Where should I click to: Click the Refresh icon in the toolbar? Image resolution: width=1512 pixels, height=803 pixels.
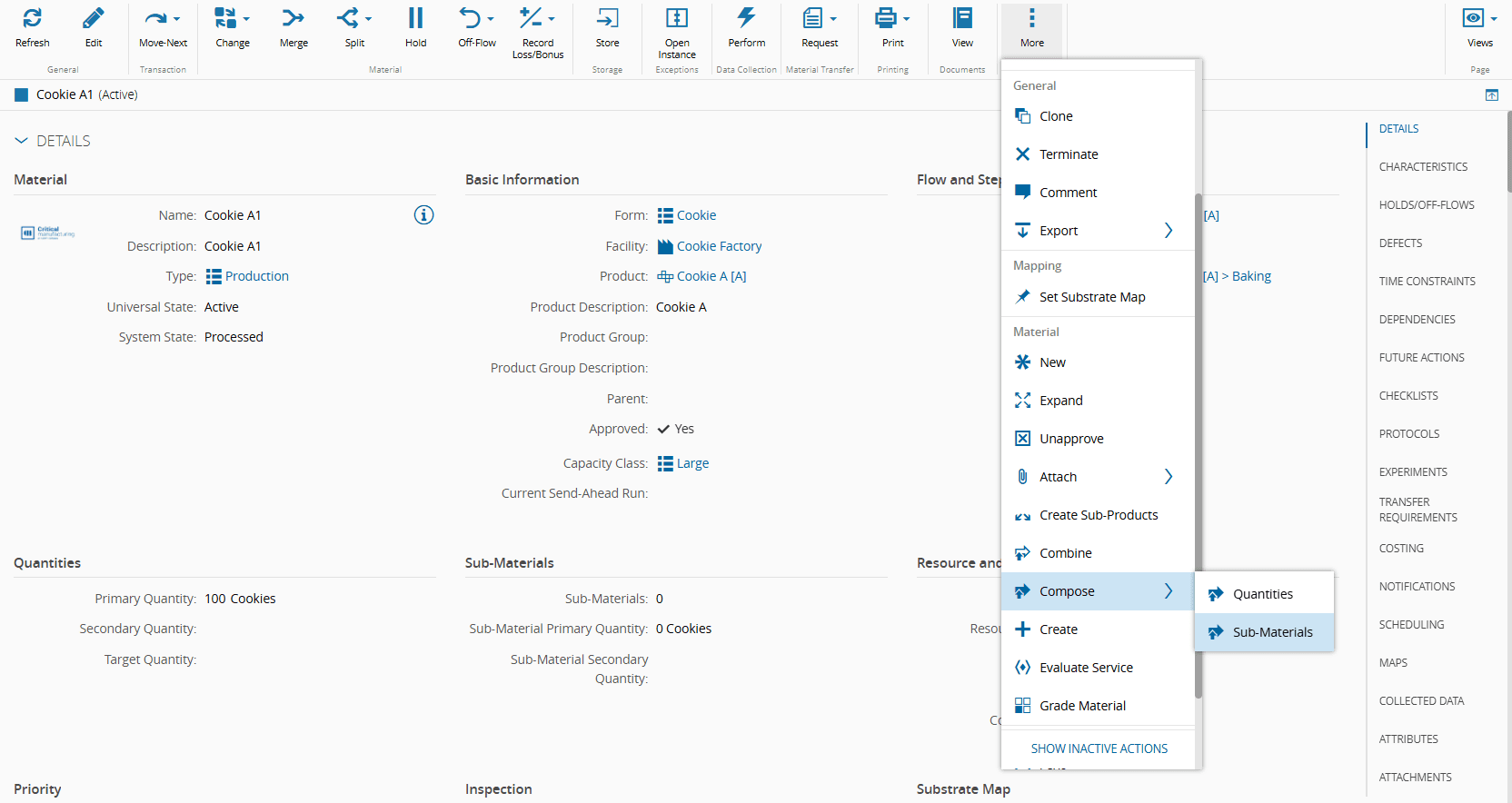point(32,19)
